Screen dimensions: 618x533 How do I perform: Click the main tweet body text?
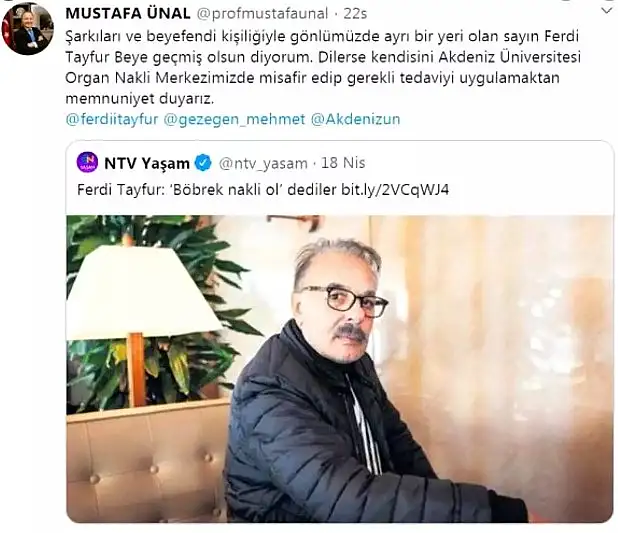323,67
